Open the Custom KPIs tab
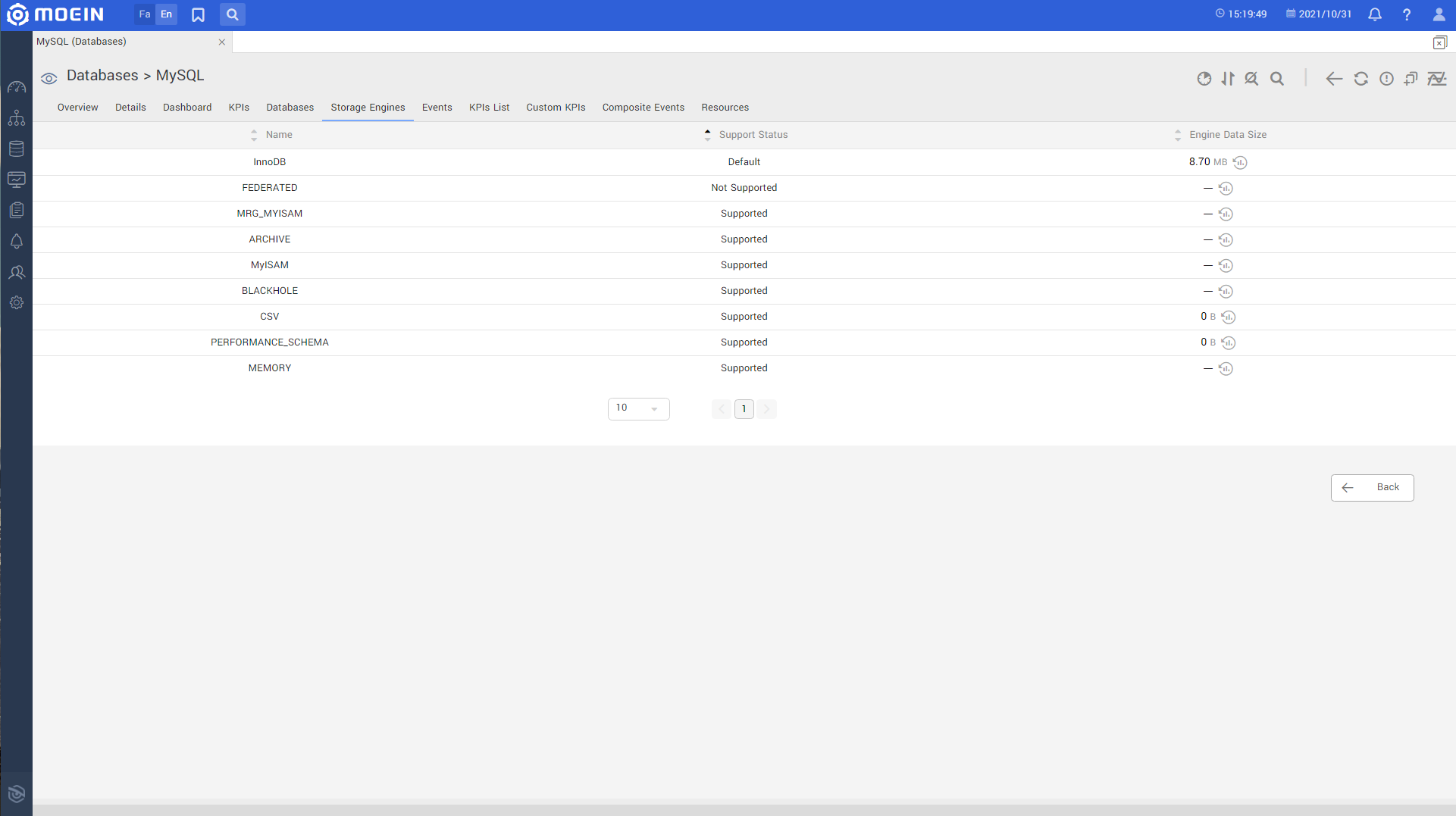1456x816 pixels. pyautogui.click(x=556, y=108)
